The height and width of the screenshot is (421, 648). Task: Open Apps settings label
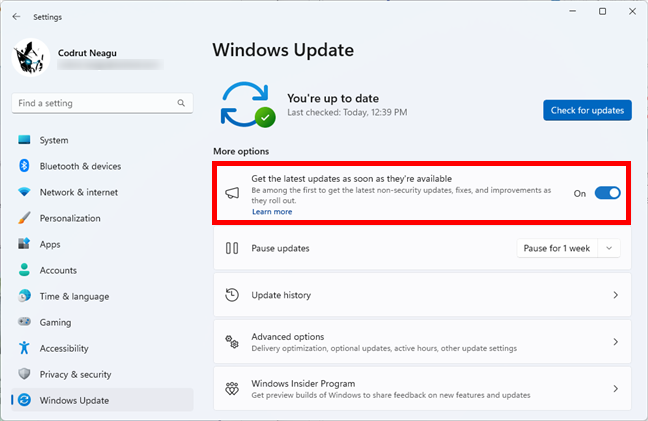click(x=50, y=244)
